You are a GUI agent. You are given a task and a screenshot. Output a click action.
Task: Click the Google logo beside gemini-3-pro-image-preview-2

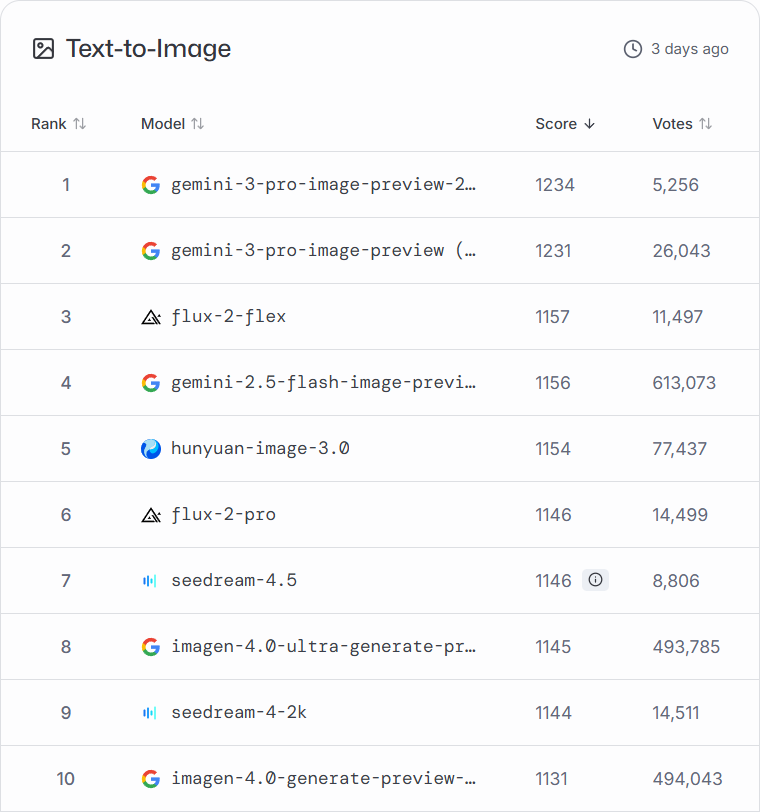point(151,185)
